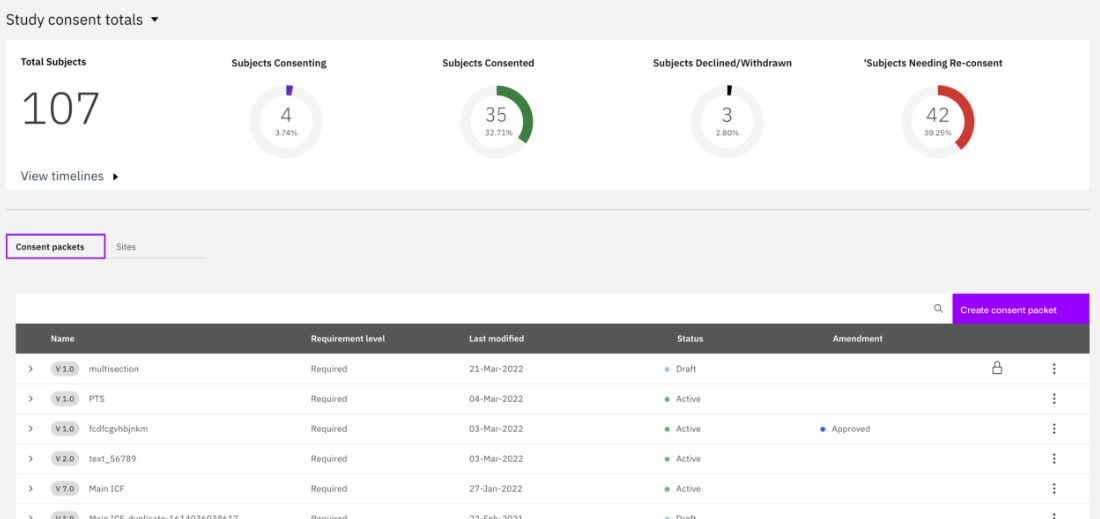The height and width of the screenshot is (519, 1100).
Task: Open the three-dot menu for PTS
Action: pos(1053,399)
